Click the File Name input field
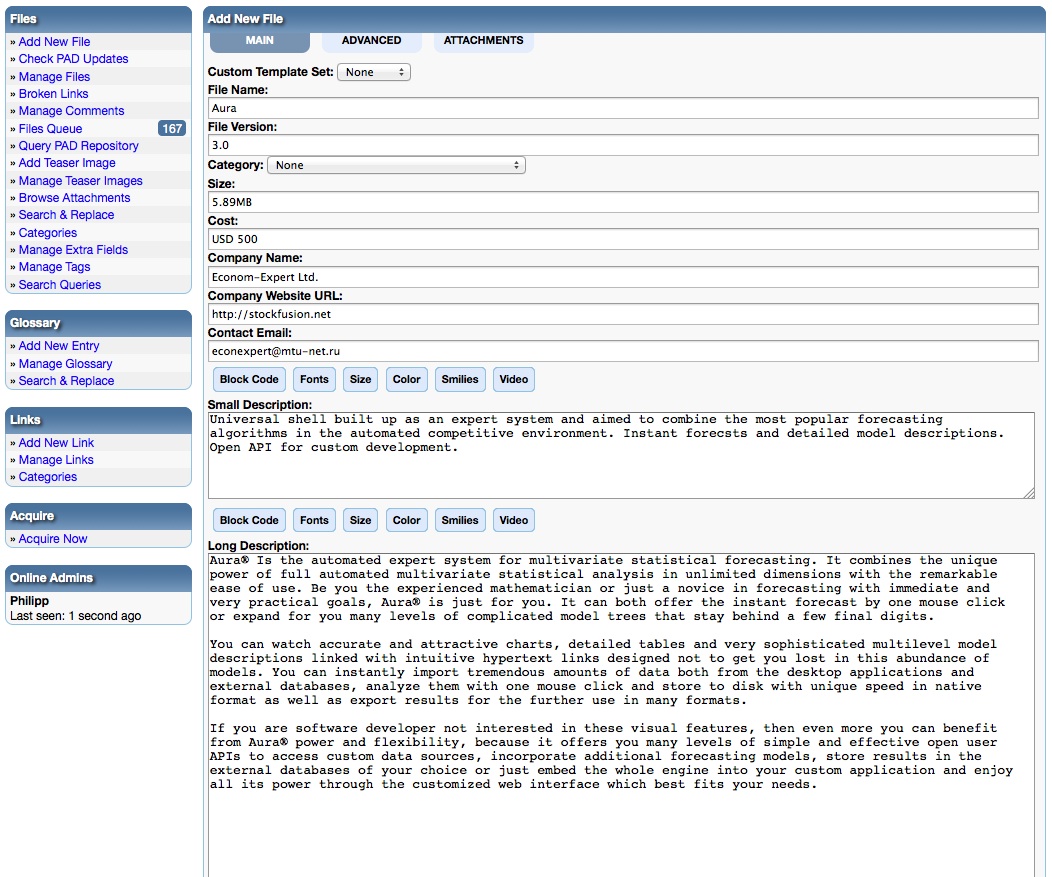Screen dimensions: 1052x877 point(623,108)
